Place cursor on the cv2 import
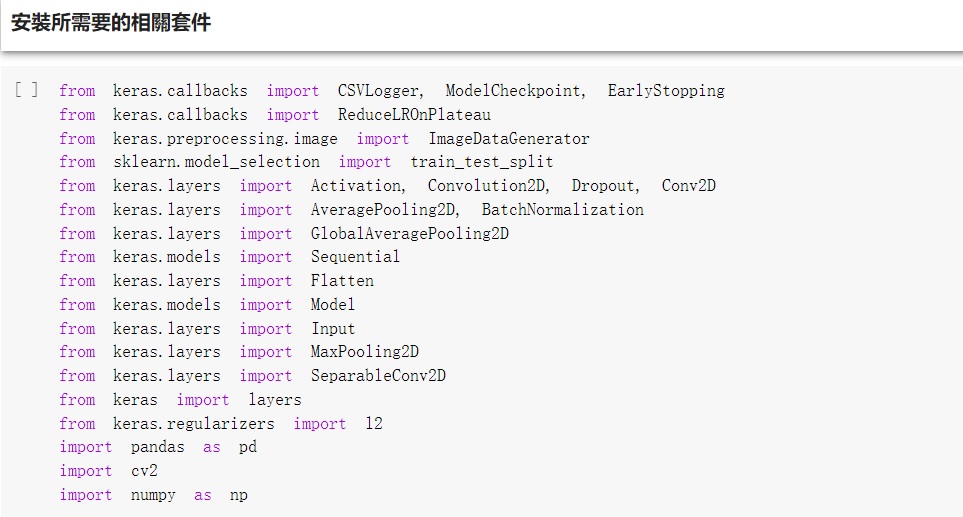Image resolution: width=963 pixels, height=517 pixels. pos(144,471)
